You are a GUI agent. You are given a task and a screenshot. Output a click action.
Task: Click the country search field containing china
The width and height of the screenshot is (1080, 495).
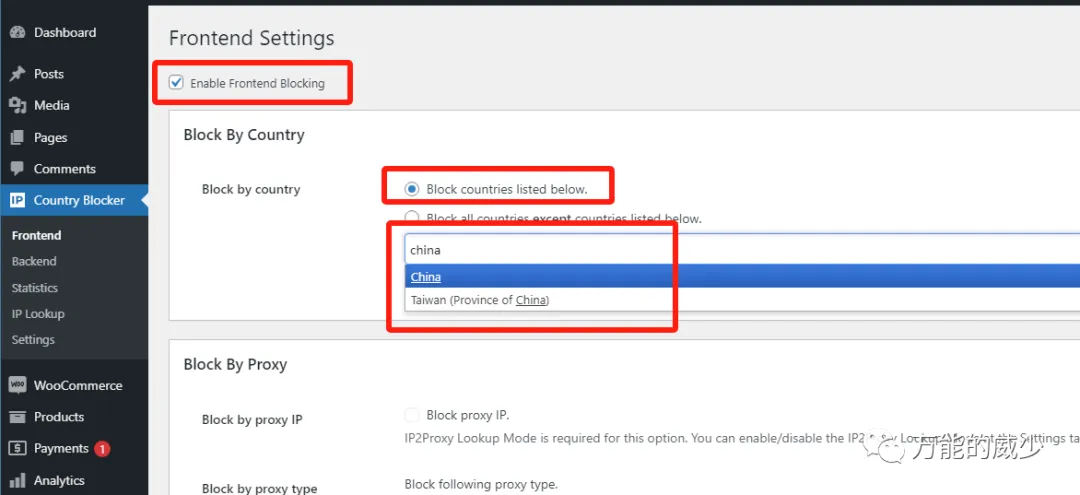(742, 250)
